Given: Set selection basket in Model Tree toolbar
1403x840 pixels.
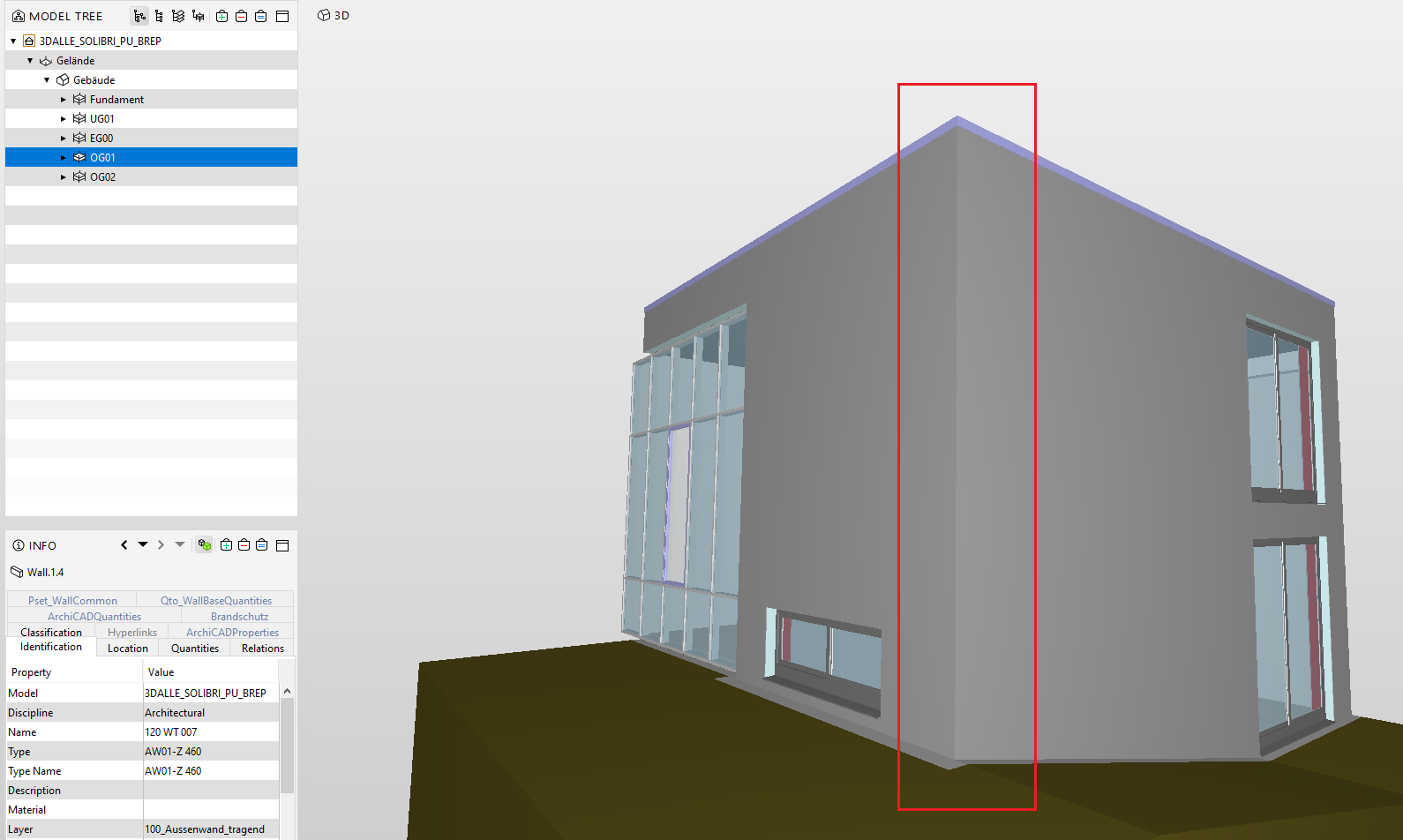Looking at the screenshot, I should click(x=261, y=16).
